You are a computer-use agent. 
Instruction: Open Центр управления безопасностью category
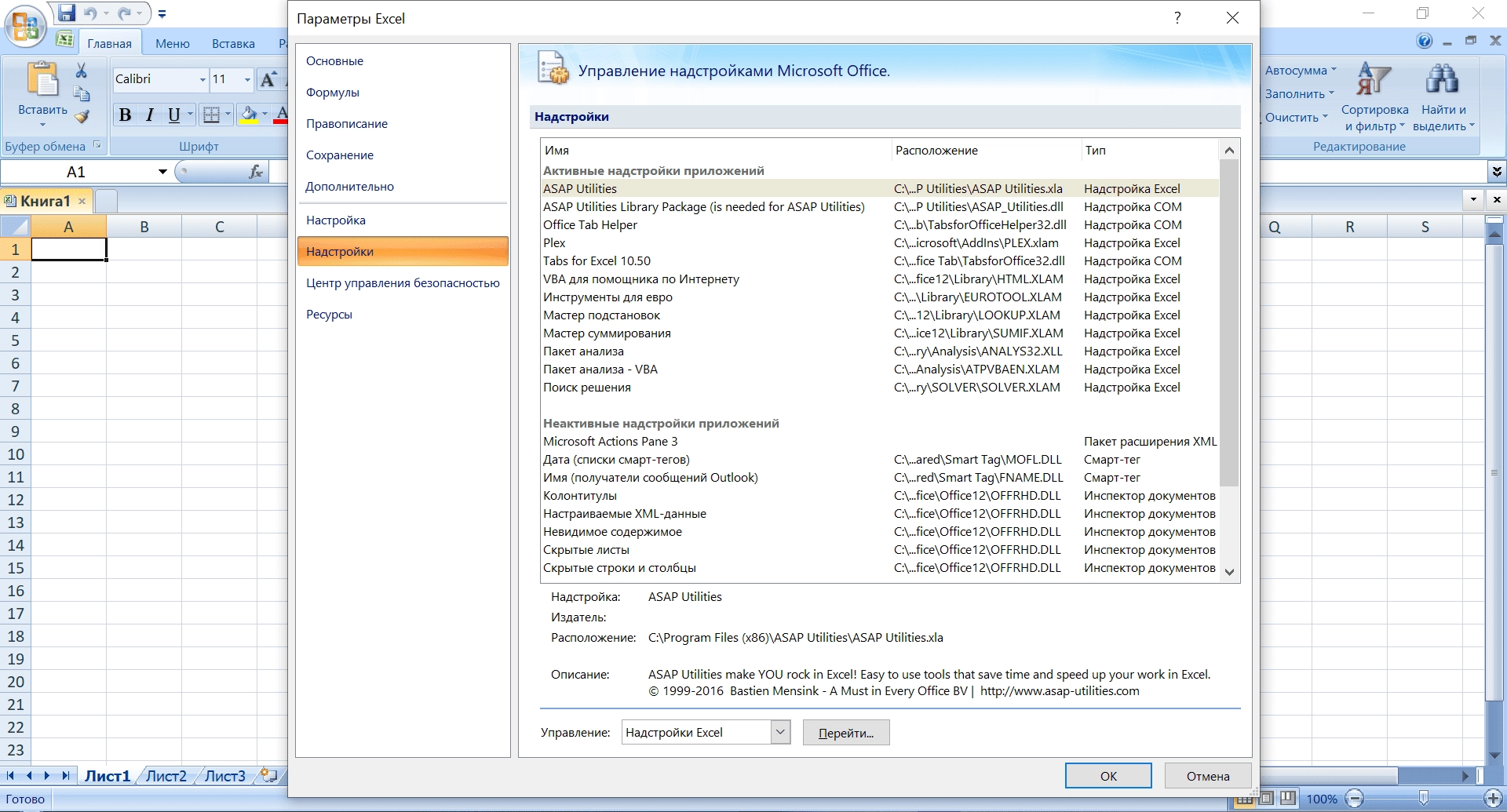tap(403, 283)
